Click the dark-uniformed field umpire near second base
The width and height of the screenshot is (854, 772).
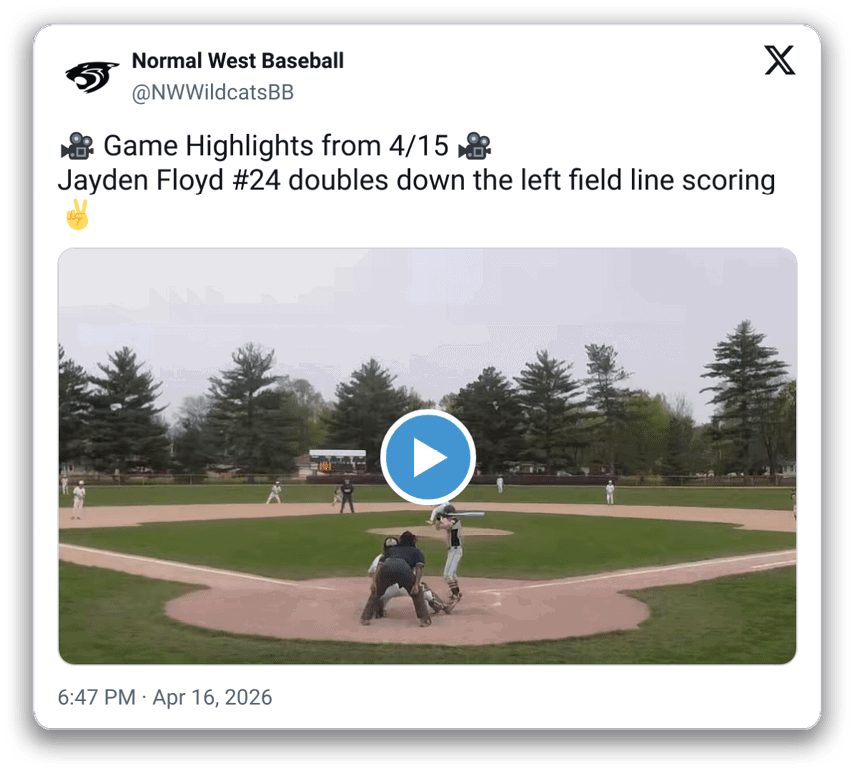pos(346,496)
